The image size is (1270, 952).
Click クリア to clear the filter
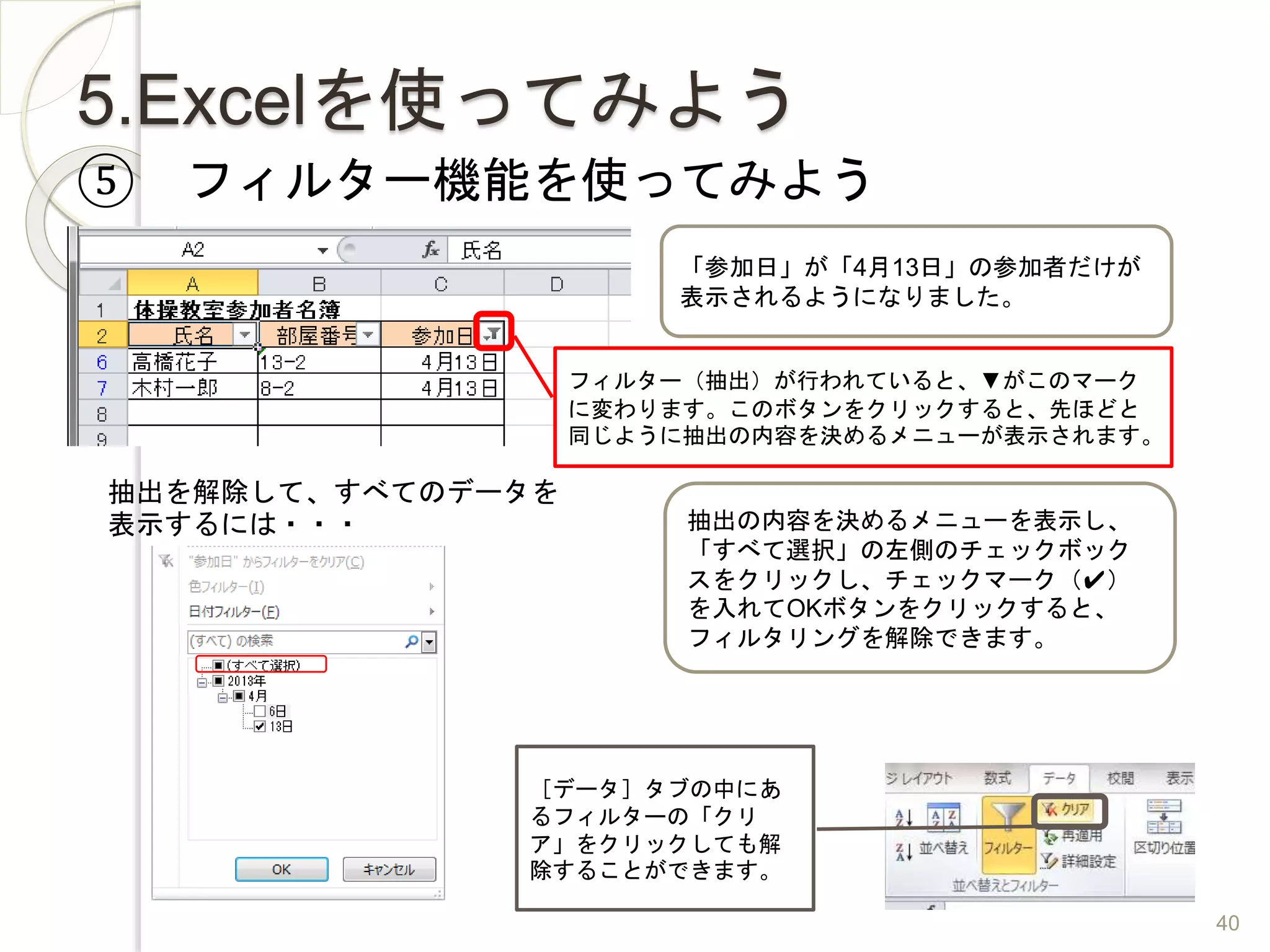1067,809
